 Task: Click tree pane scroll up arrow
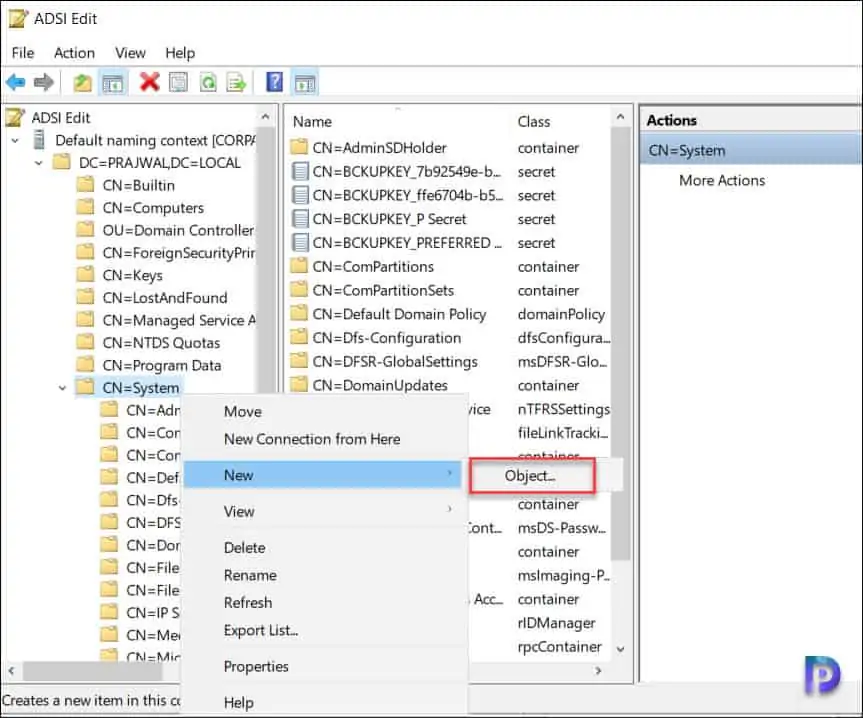[x=266, y=117]
